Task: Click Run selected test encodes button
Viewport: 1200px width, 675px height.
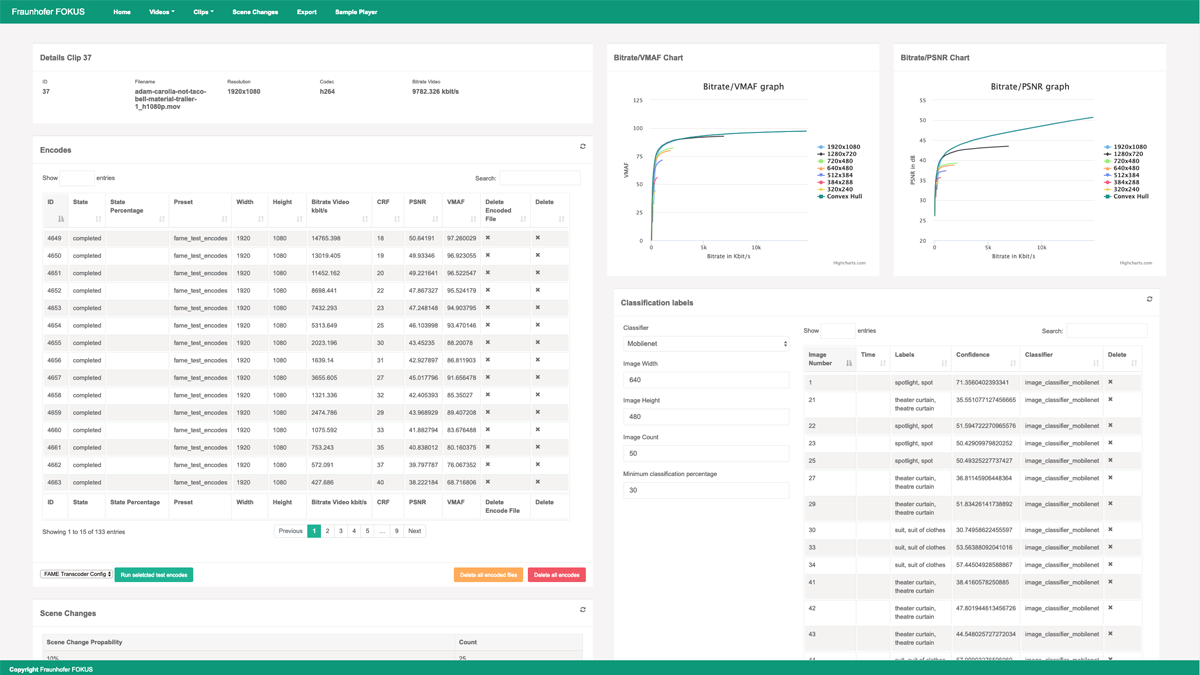Action: pos(154,575)
